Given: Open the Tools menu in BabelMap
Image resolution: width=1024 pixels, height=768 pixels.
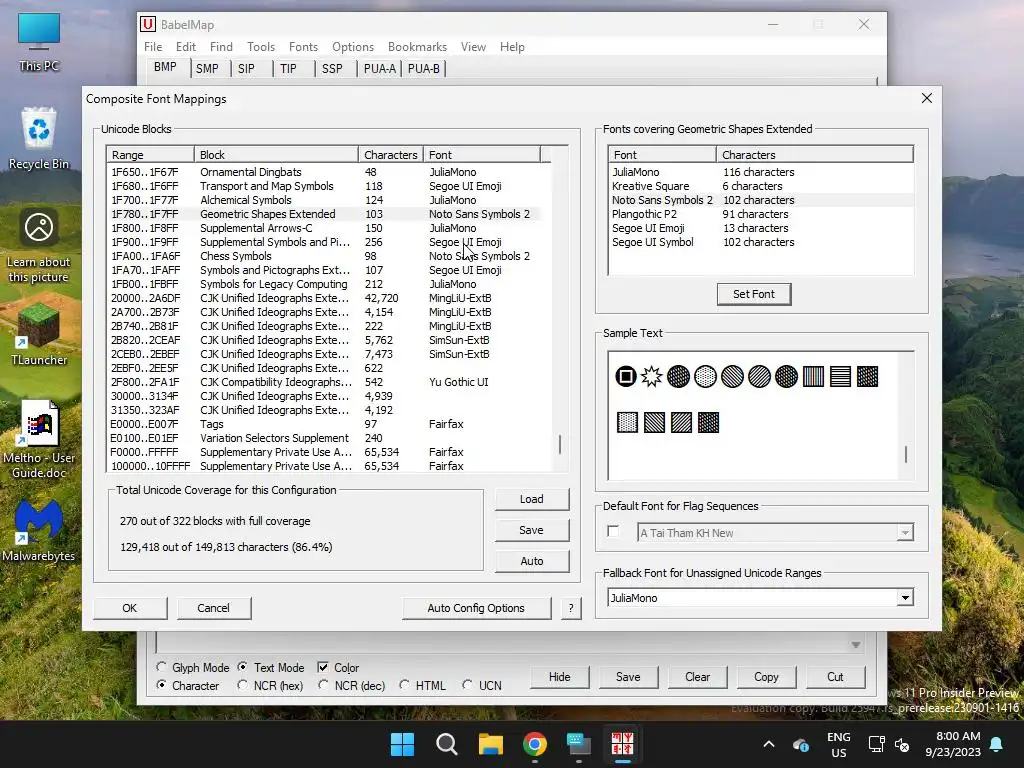Looking at the screenshot, I should pos(261,46).
